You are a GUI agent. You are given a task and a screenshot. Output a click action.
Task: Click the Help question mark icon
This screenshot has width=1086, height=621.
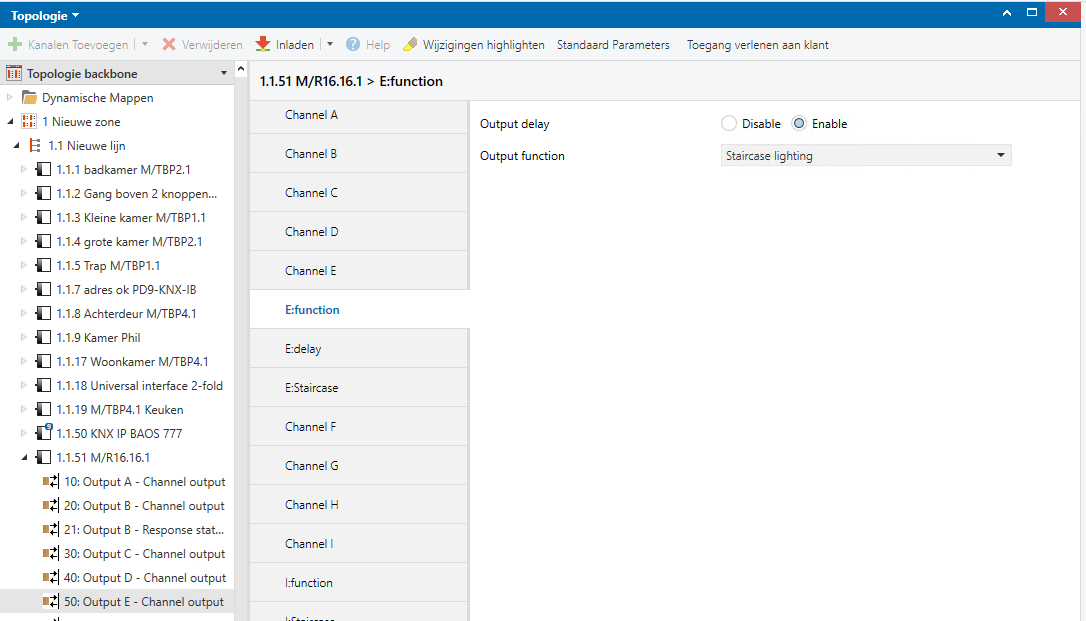pyautogui.click(x=353, y=45)
